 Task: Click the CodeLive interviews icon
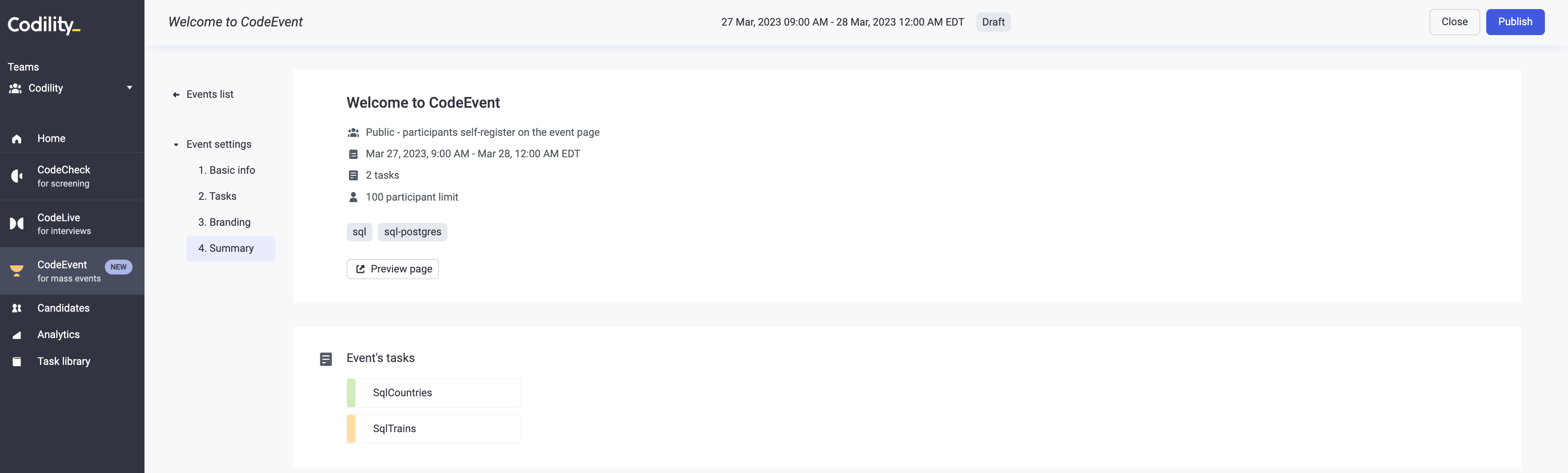point(17,224)
